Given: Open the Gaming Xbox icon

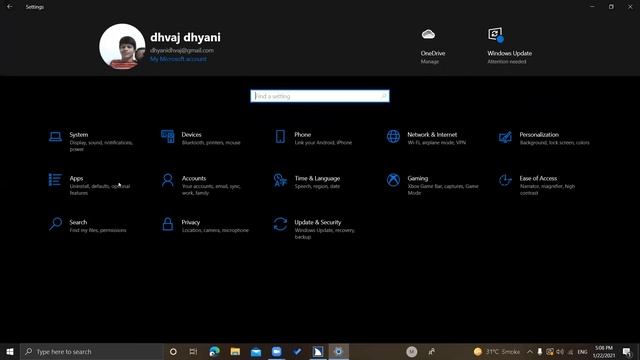Looking at the screenshot, I should [x=393, y=180].
